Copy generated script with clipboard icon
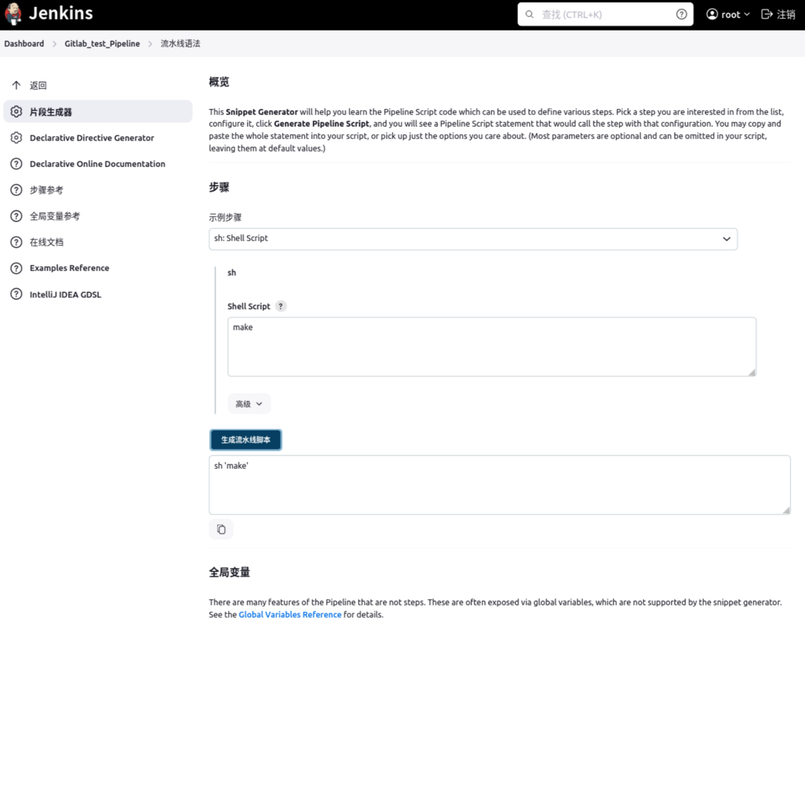Image resolution: width=805 pixels, height=800 pixels. coord(221,529)
